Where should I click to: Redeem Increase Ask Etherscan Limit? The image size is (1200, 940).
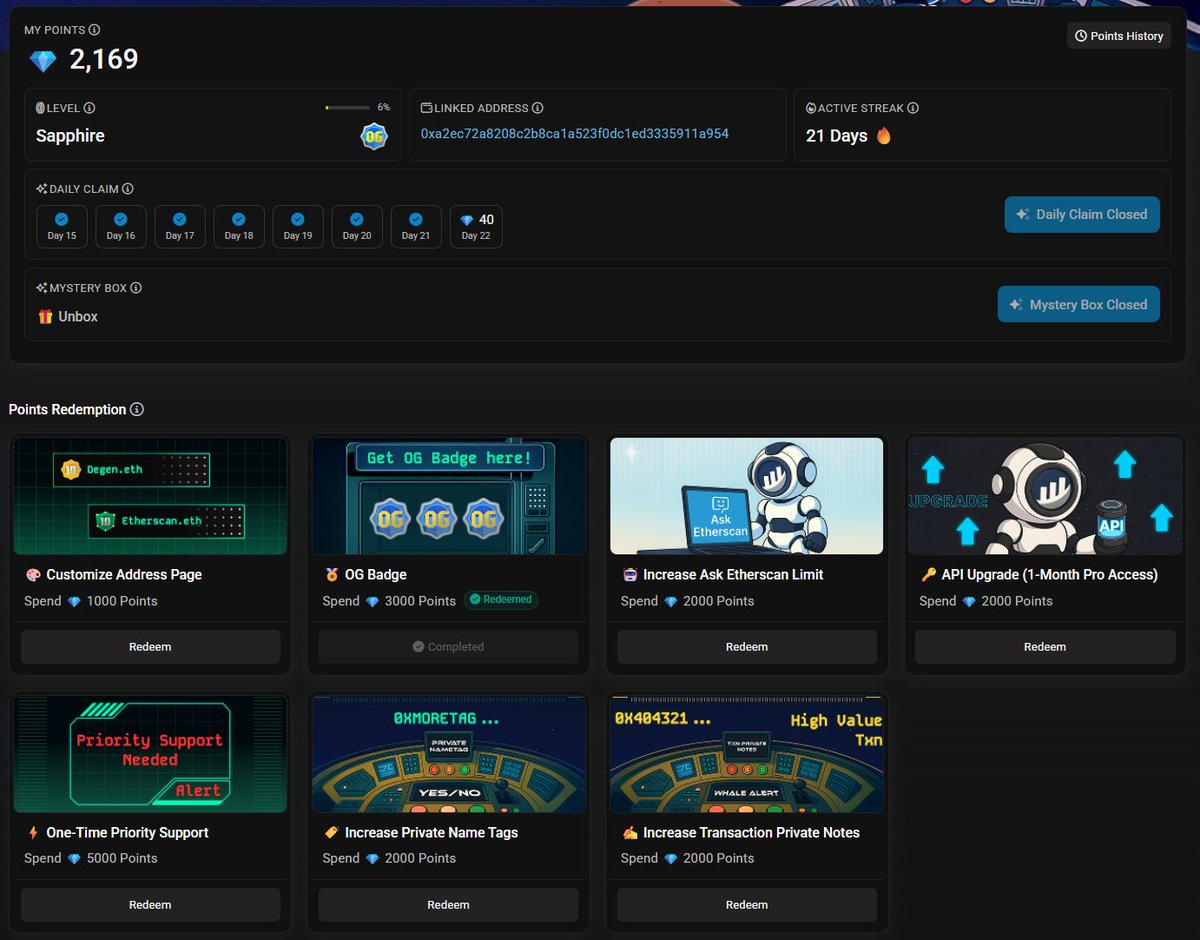pos(746,647)
